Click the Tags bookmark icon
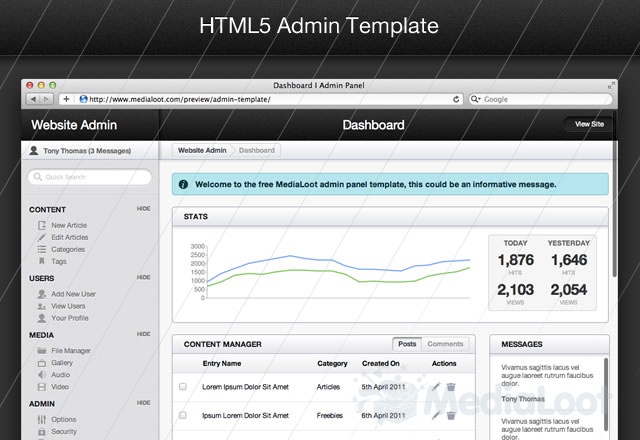This screenshot has height=440, width=640. point(41,262)
